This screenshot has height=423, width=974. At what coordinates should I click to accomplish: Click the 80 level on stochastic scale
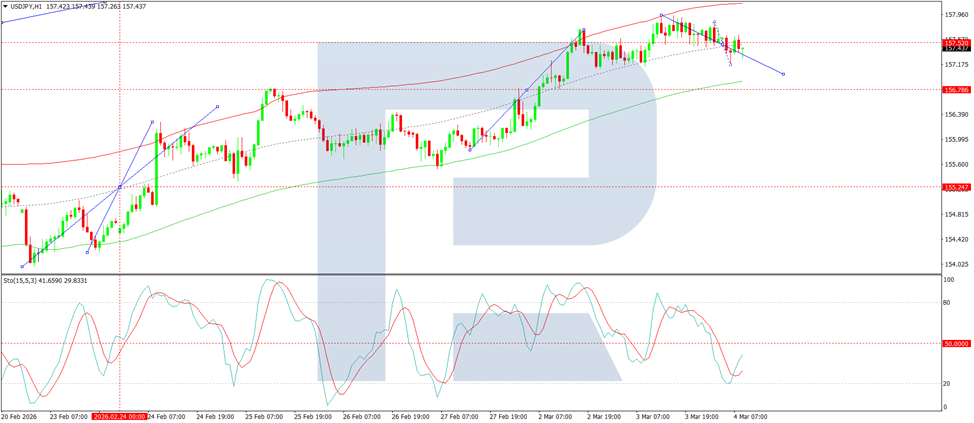948,302
